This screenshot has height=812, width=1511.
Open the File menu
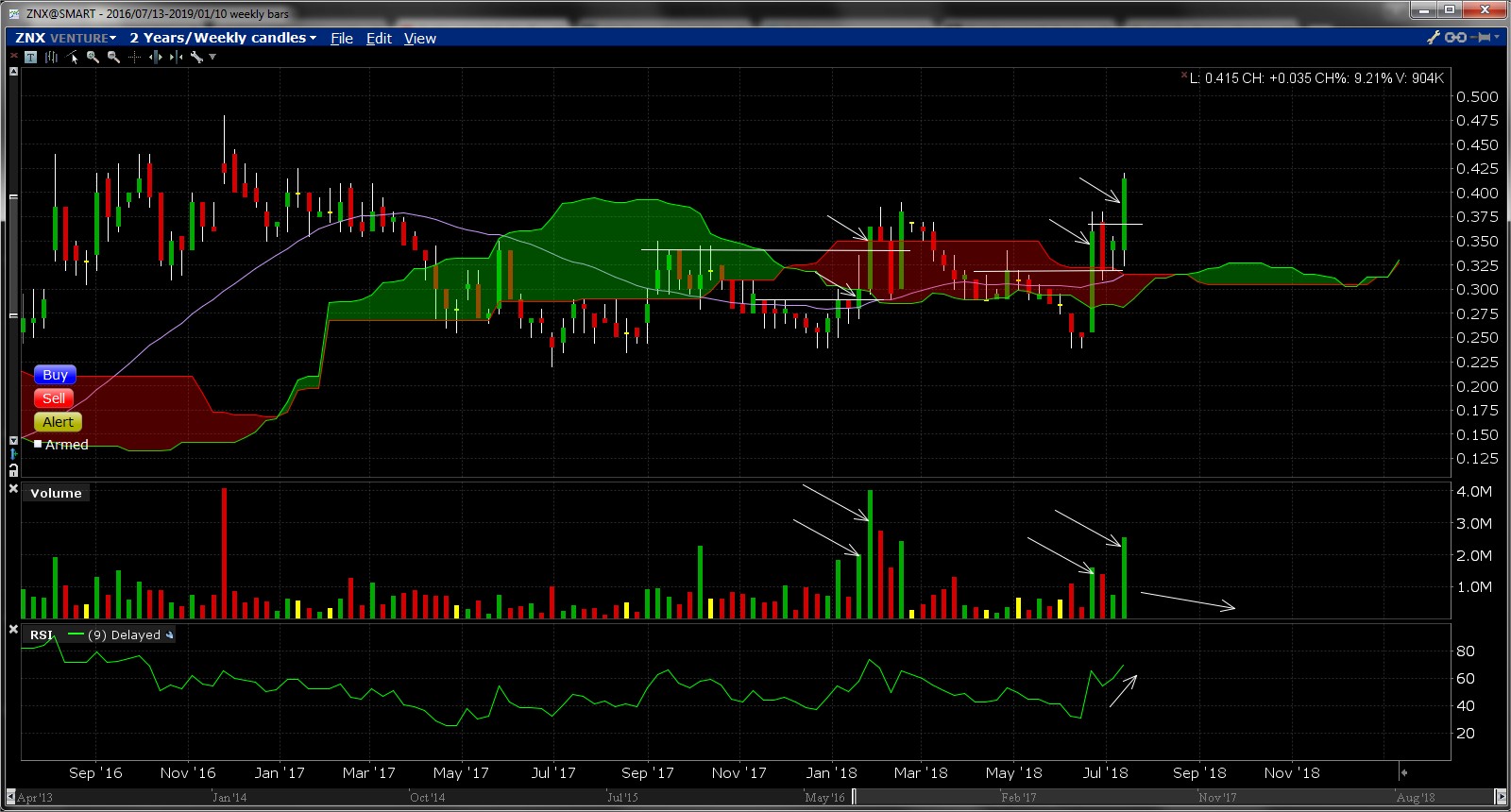pos(341,38)
